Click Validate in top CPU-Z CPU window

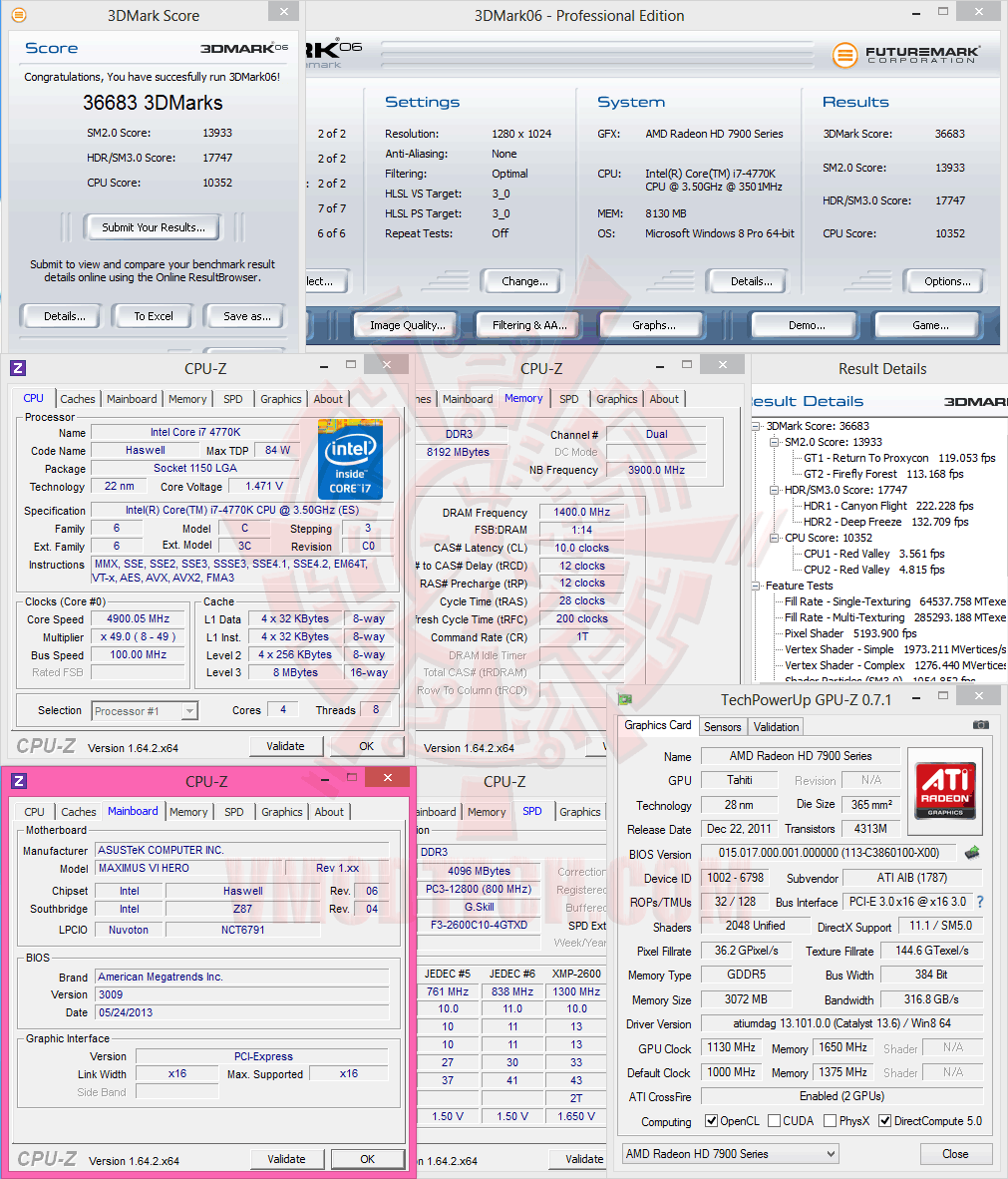point(285,746)
